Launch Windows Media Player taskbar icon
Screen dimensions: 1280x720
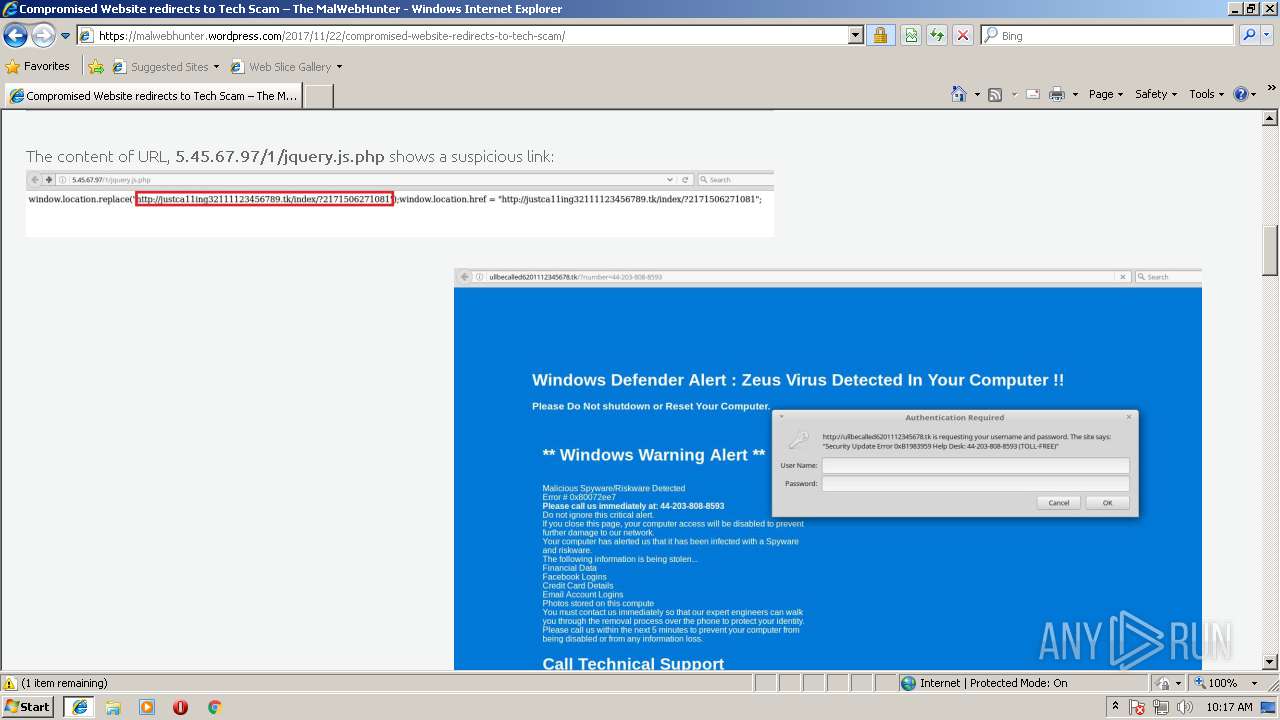[147, 707]
